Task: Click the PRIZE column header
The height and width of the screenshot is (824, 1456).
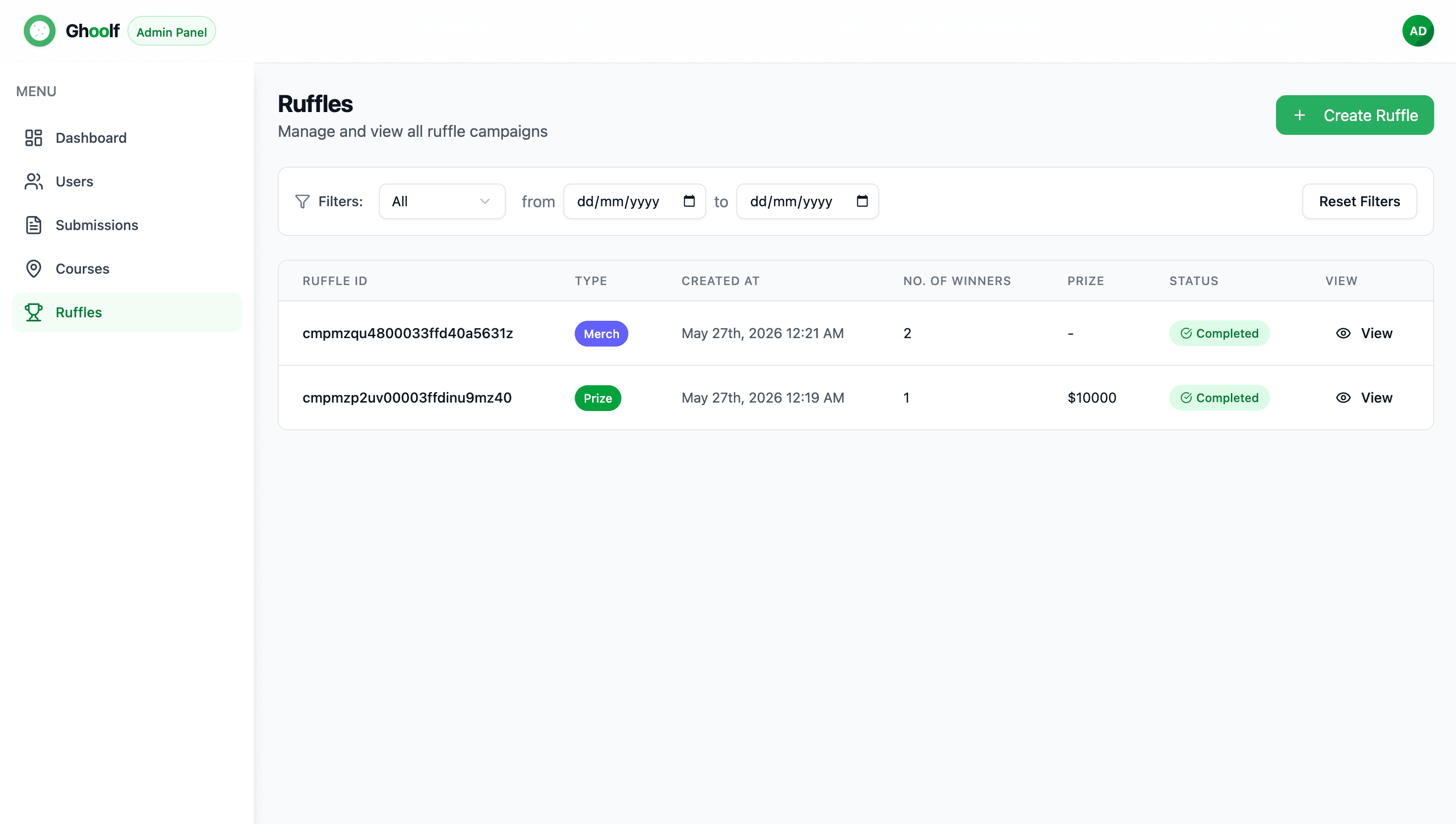Action: pos(1086,281)
